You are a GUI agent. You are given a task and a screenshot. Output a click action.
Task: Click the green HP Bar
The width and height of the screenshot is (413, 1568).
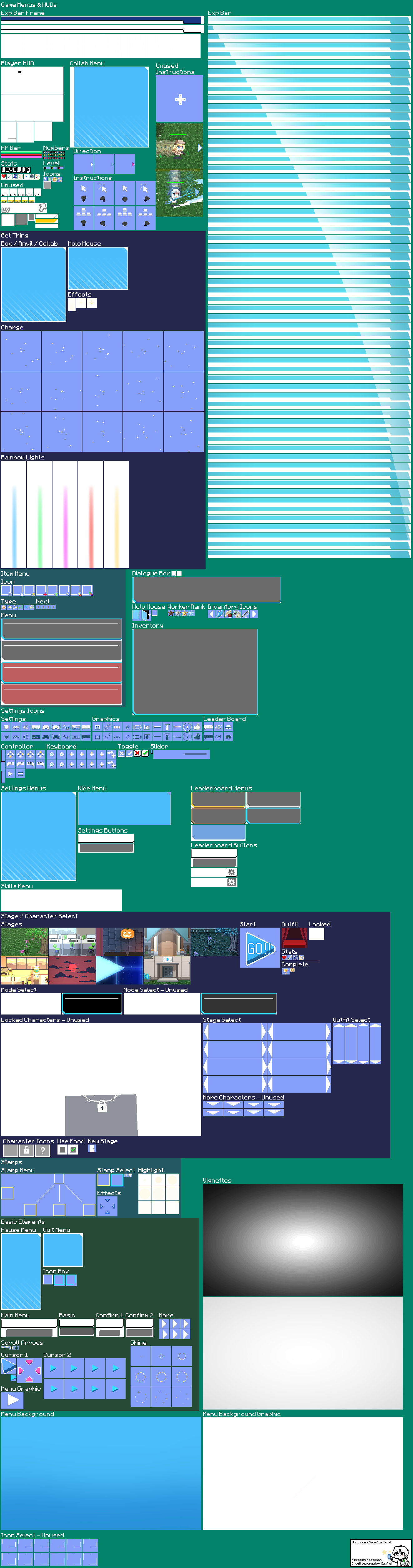pos(21,152)
